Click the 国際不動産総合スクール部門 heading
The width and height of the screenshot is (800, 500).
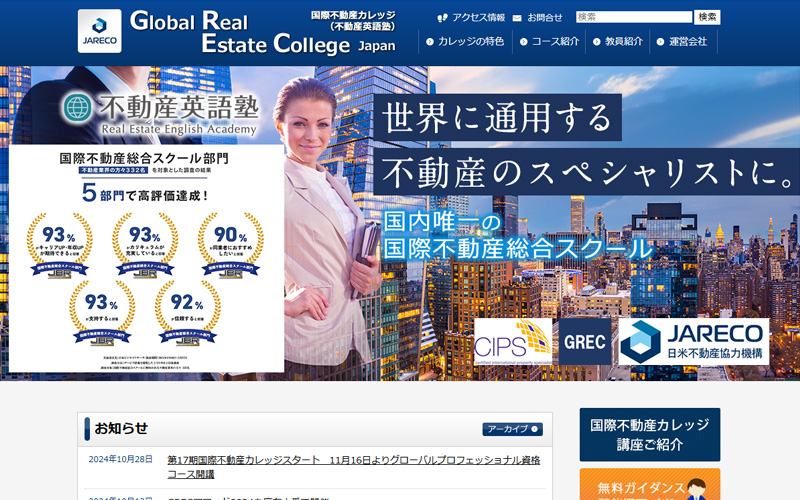pyautogui.click(x=144, y=158)
